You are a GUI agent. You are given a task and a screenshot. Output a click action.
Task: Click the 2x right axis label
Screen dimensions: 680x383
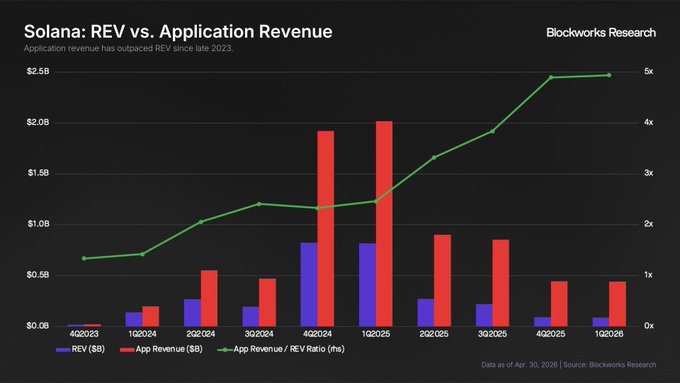point(648,224)
